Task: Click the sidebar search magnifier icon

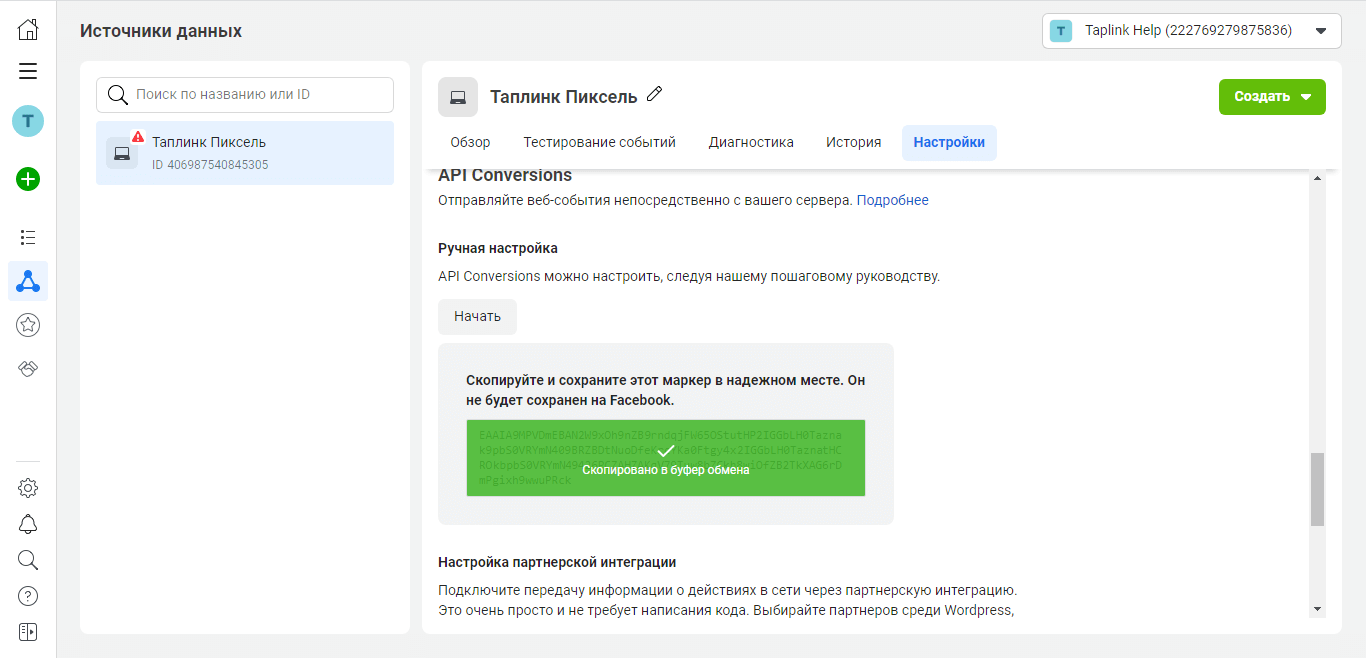Action: 28,560
